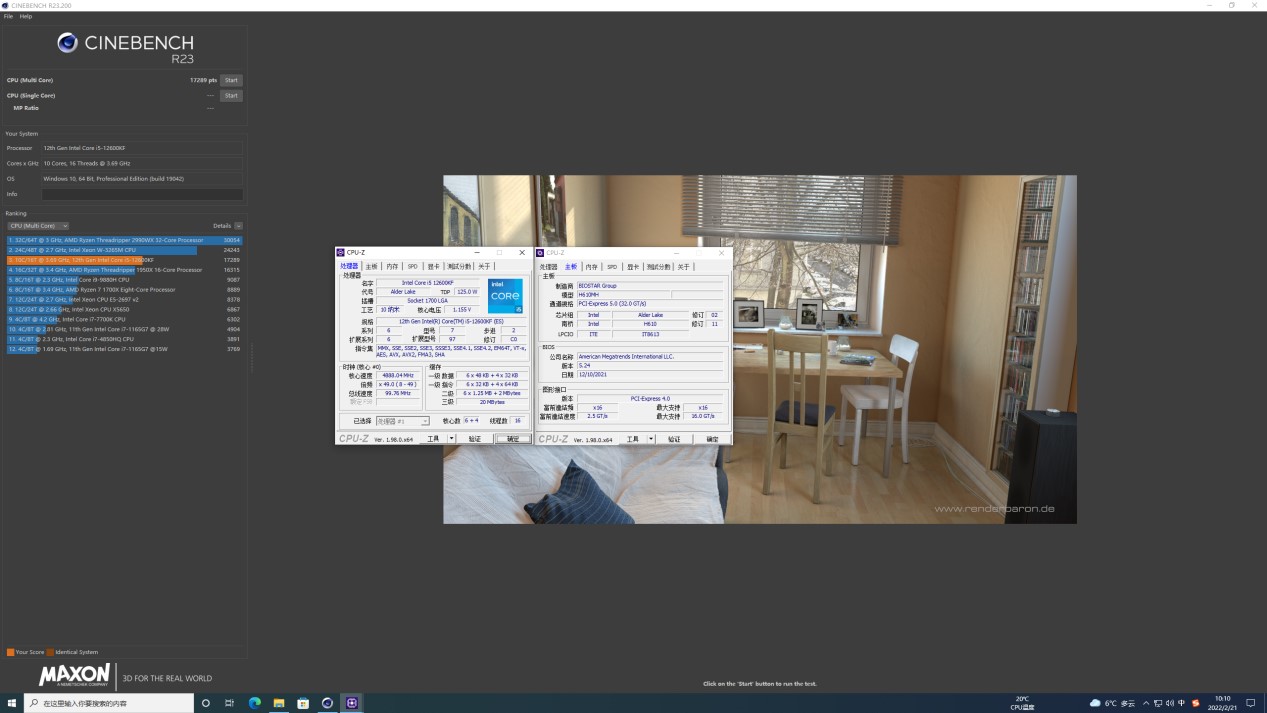Click 确定 button in right CPU-Z
Viewport: 1267px width, 713px height.
pos(712,439)
